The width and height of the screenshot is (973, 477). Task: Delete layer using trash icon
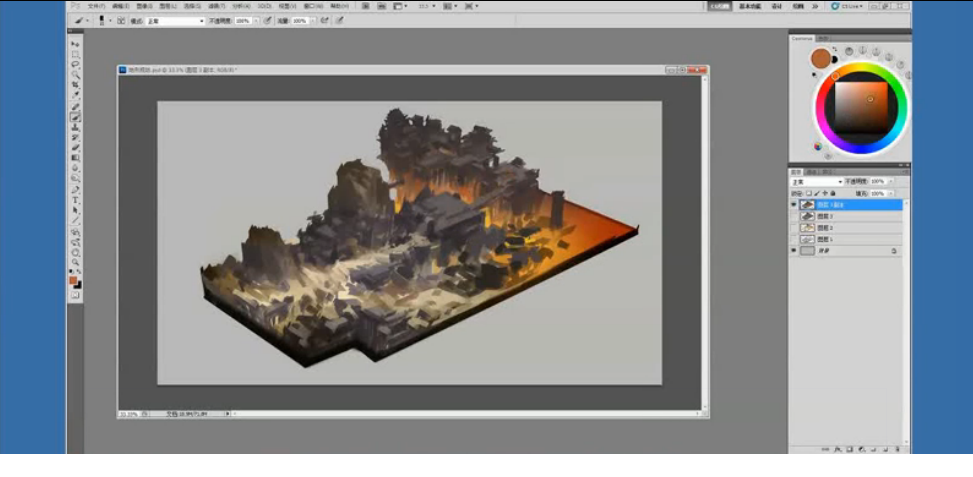[x=898, y=449]
